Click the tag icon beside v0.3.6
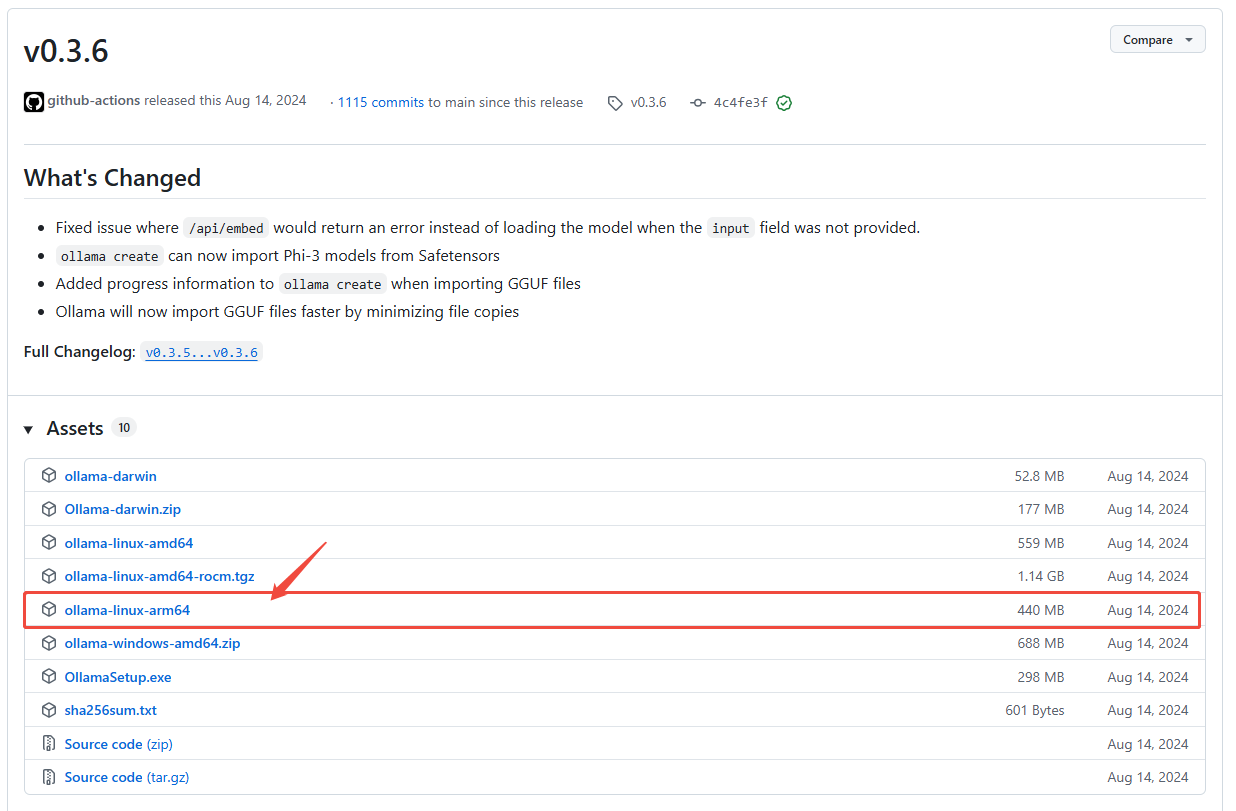1236x811 pixels. click(x=615, y=103)
